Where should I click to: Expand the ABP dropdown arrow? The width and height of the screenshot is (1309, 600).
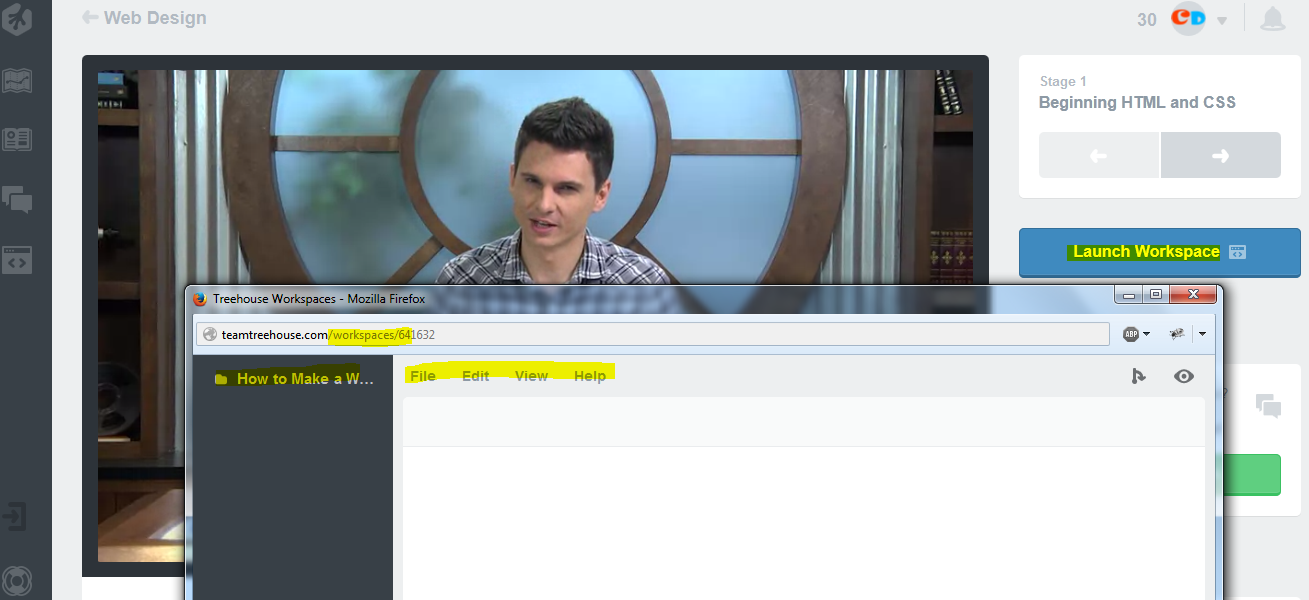1146,334
